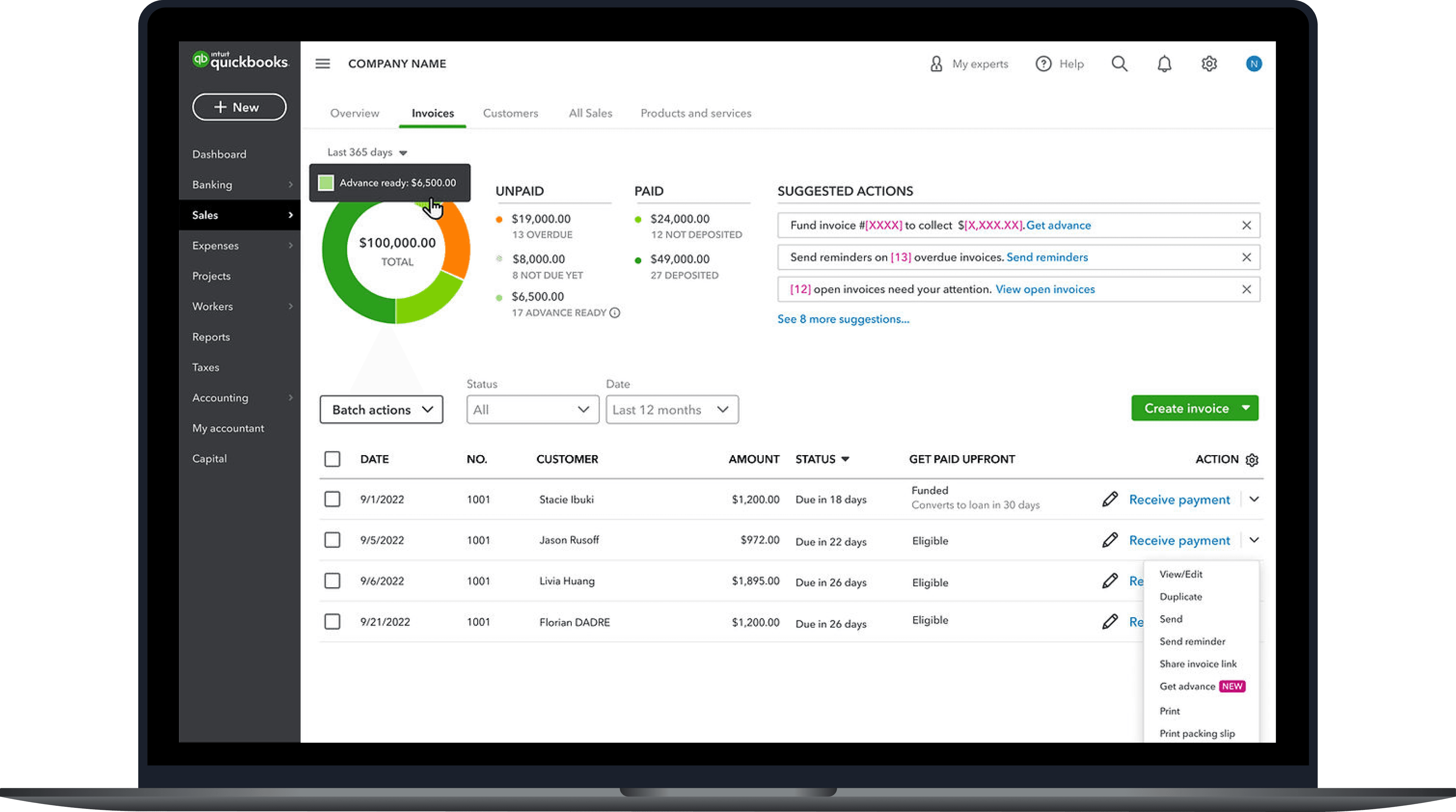Tick the Florian DADRE invoice checkbox

[x=332, y=622]
